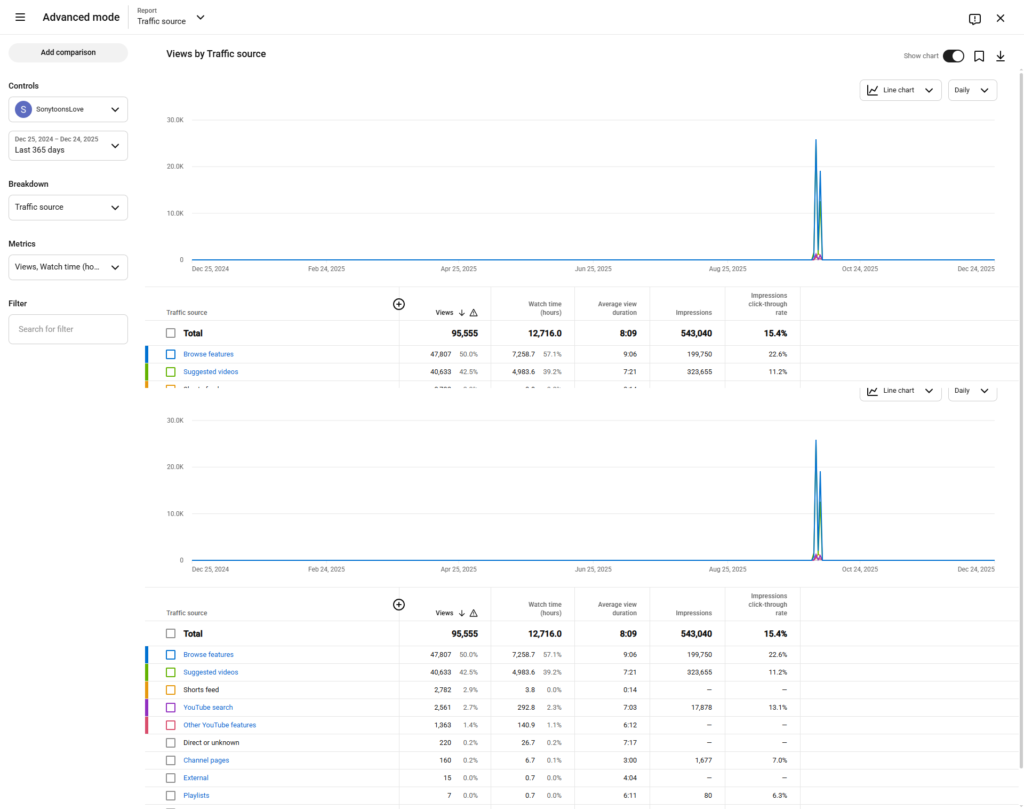Select the Direct or unknown checkbox
Image resolution: width=1024 pixels, height=809 pixels.
coord(171,743)
